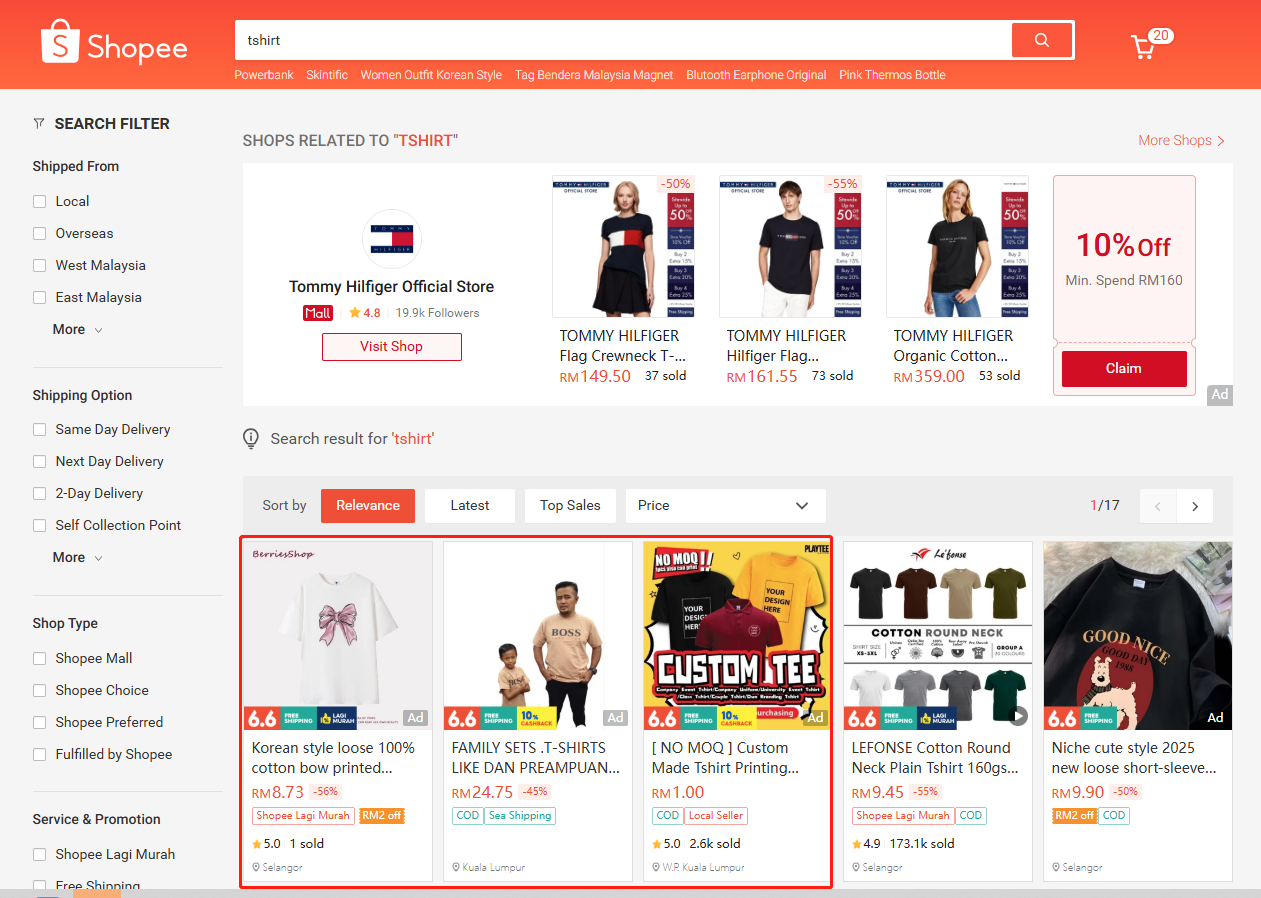1261x898 pixels.
Task: Enable the West Malaysia filter
Action: coord(40,265)
